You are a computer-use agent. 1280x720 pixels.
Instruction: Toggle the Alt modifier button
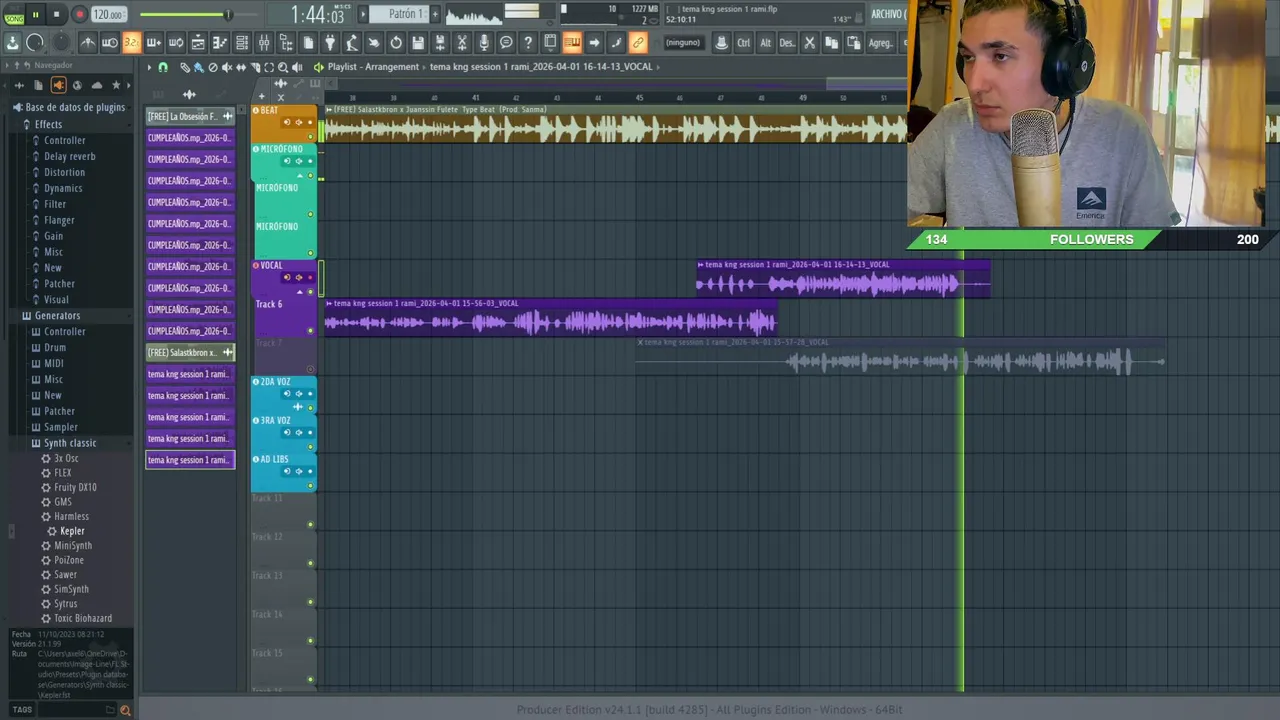(765, 43)
